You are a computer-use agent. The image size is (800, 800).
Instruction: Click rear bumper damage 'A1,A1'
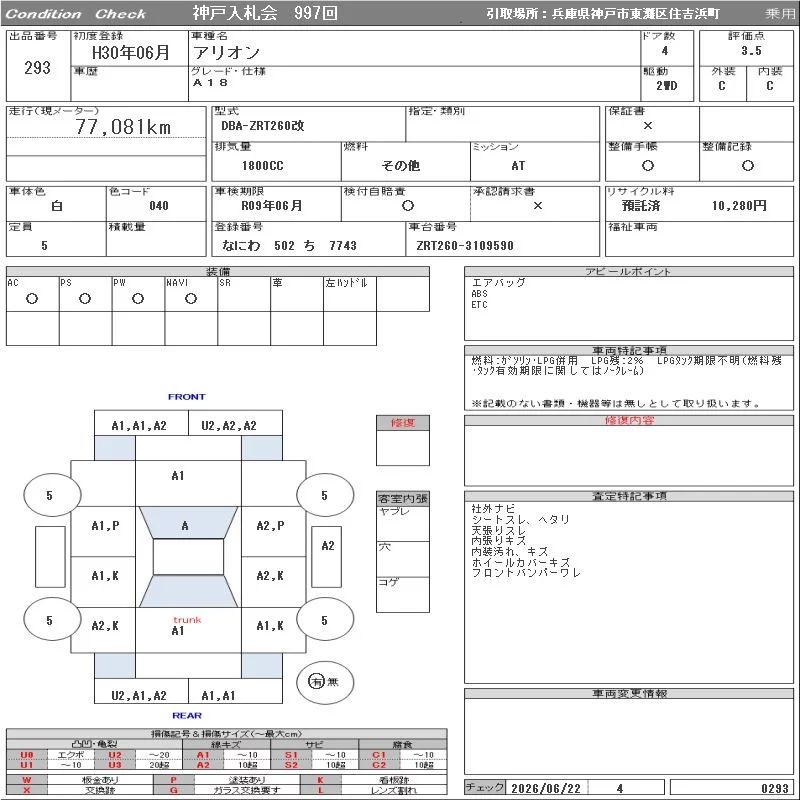[218, 695]
